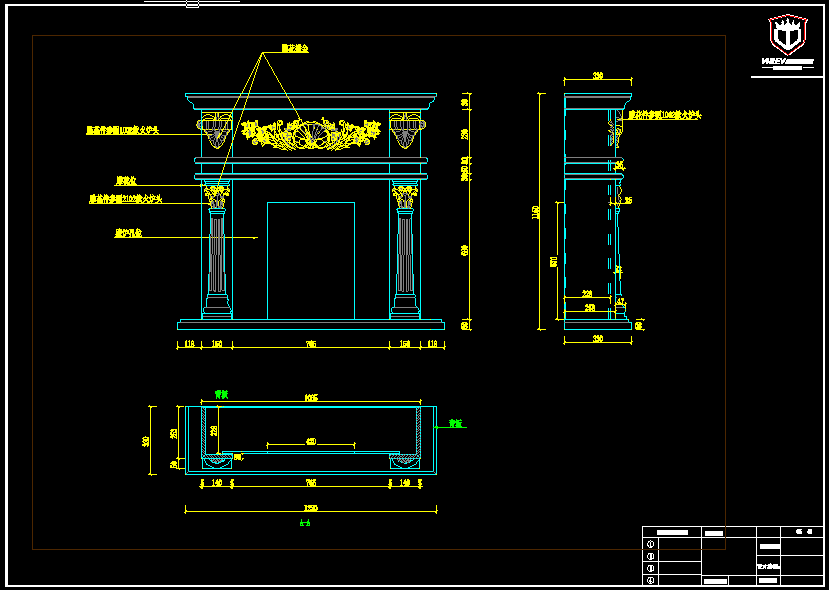Select circled number 2 in title block

coord(651,557)
